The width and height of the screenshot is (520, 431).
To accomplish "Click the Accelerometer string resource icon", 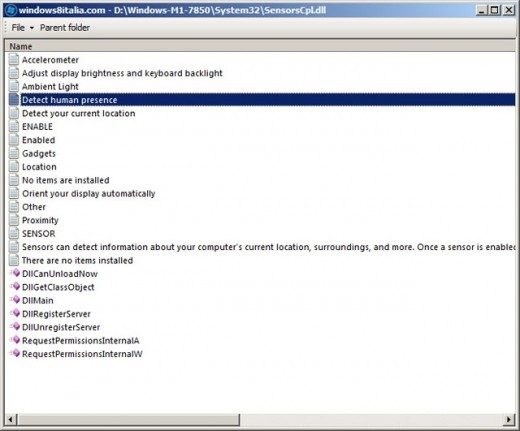I will click(x=14, y=59).
